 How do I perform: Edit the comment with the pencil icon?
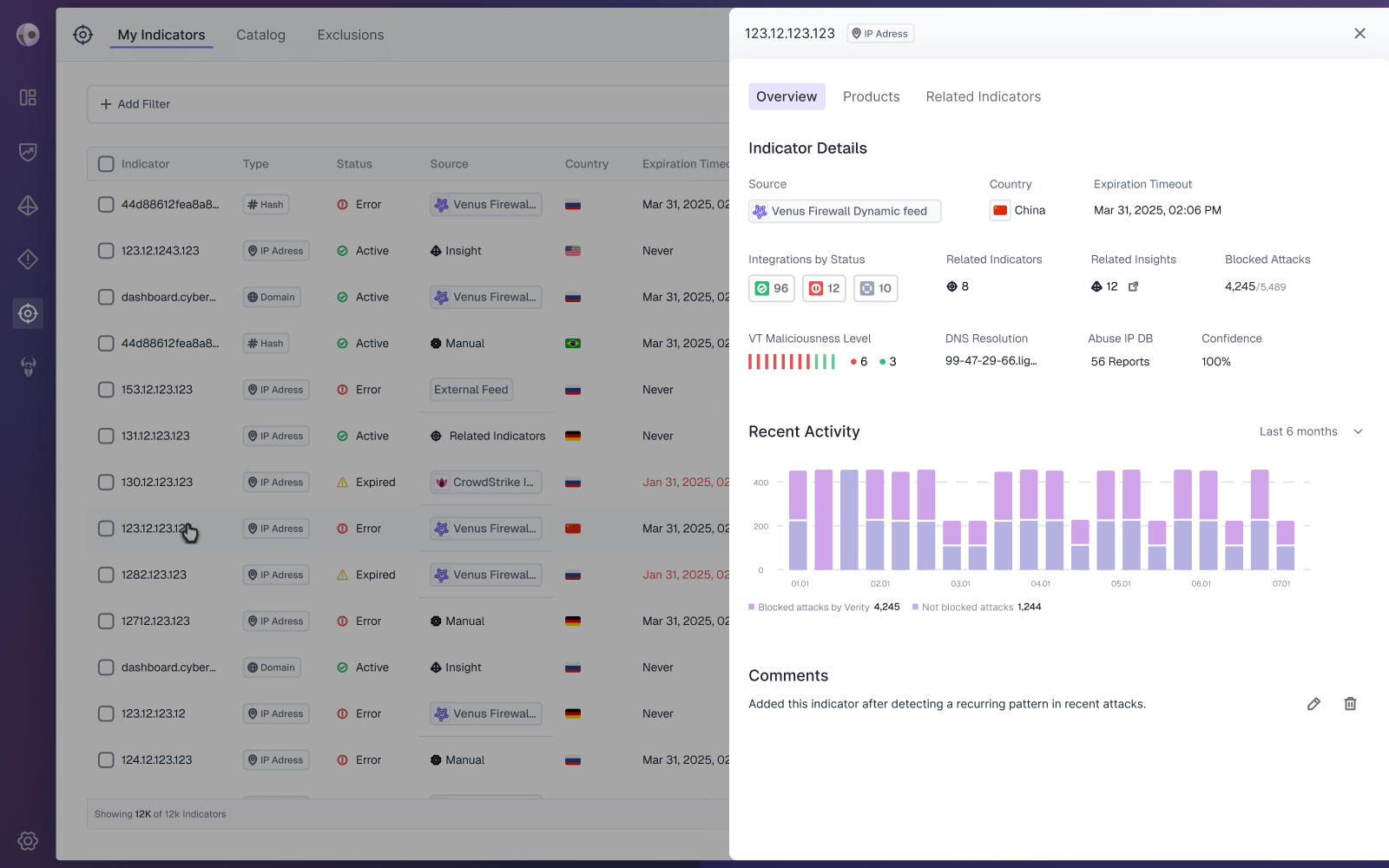click(x=1313, y=704)
